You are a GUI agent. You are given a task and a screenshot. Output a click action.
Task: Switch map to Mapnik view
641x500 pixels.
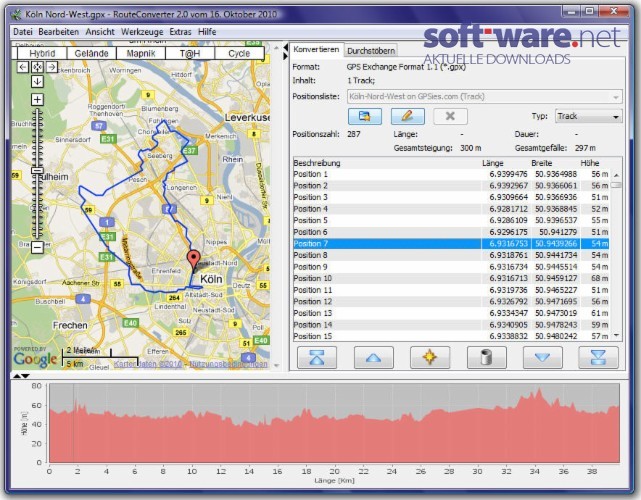point(141,53)
